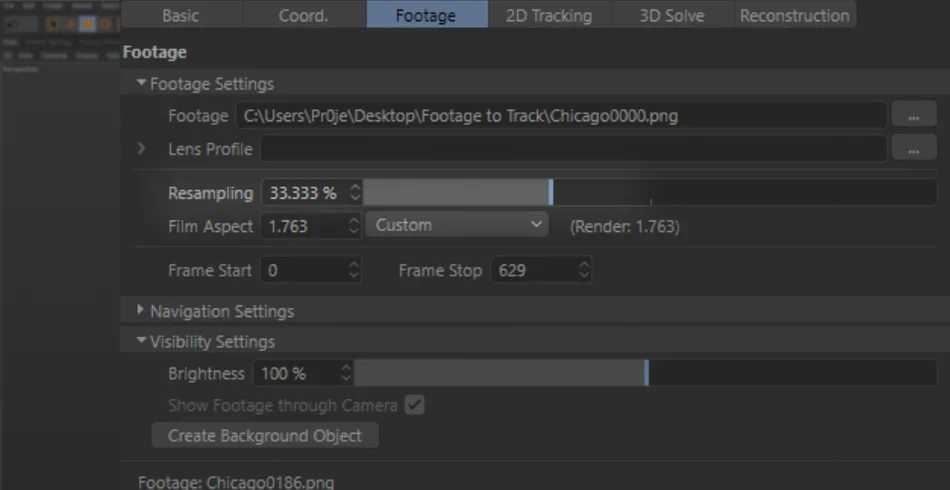The image size is (950, 490).
Task: Click the Frame Stop label
Action: click(x=440, y=270)
